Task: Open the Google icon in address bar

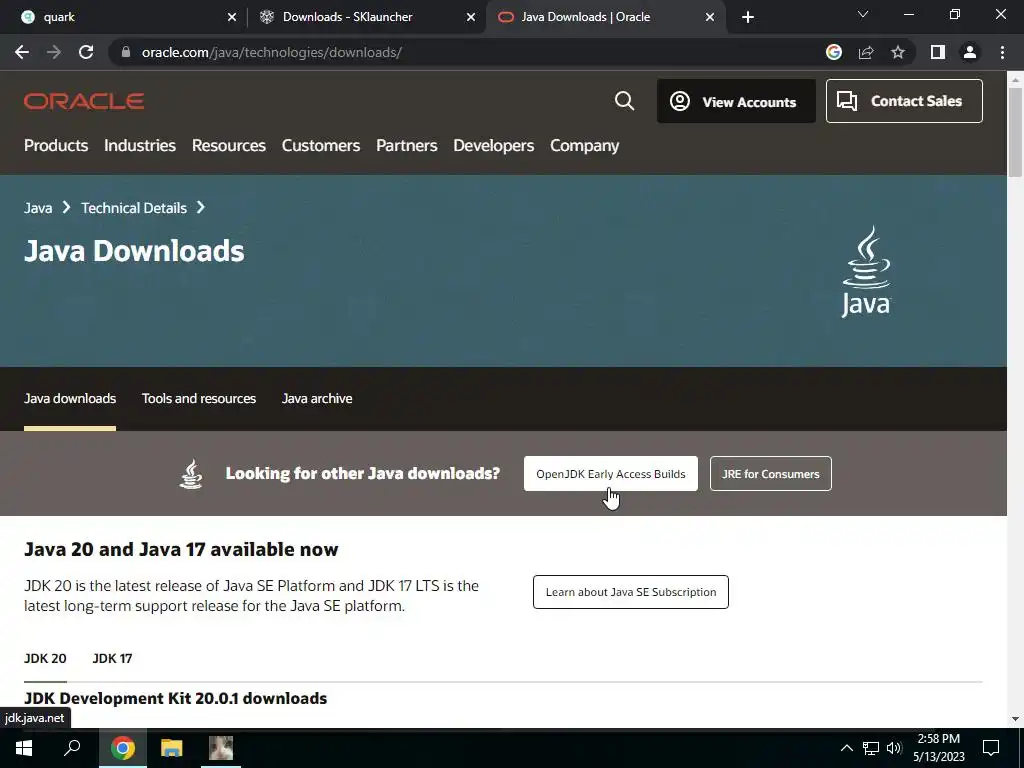Action: [x=834, y=52]
